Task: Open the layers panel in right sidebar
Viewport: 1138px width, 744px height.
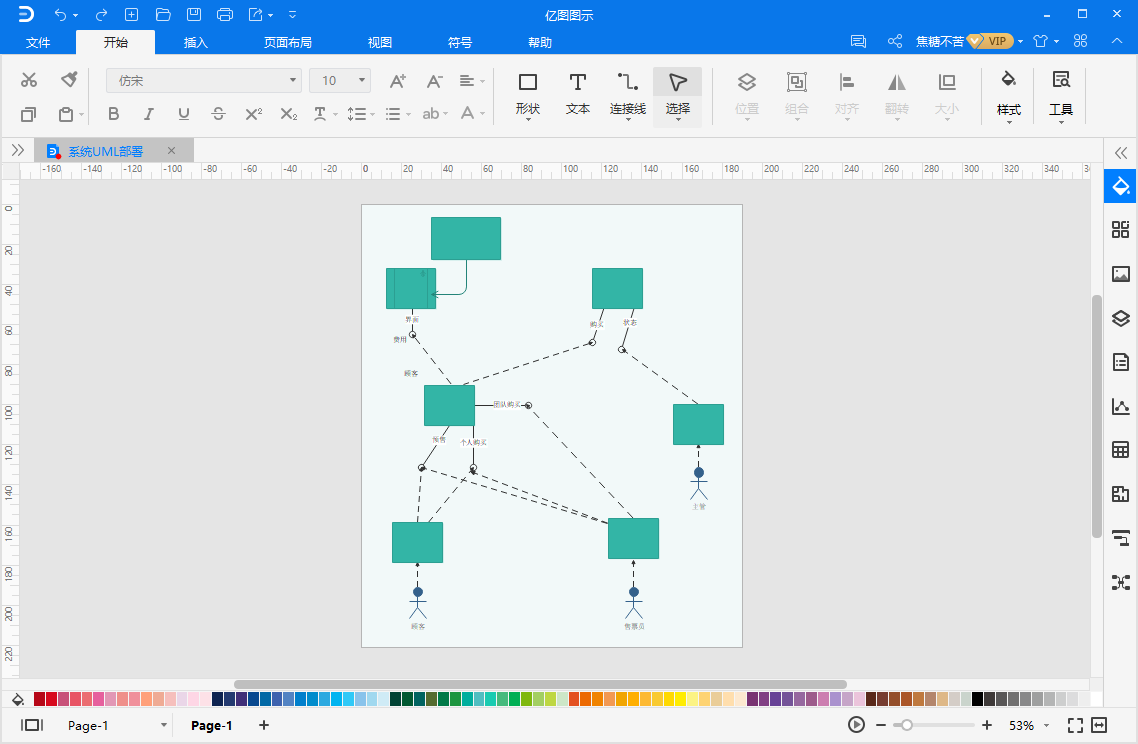Action: click(x=1121, y=318)
